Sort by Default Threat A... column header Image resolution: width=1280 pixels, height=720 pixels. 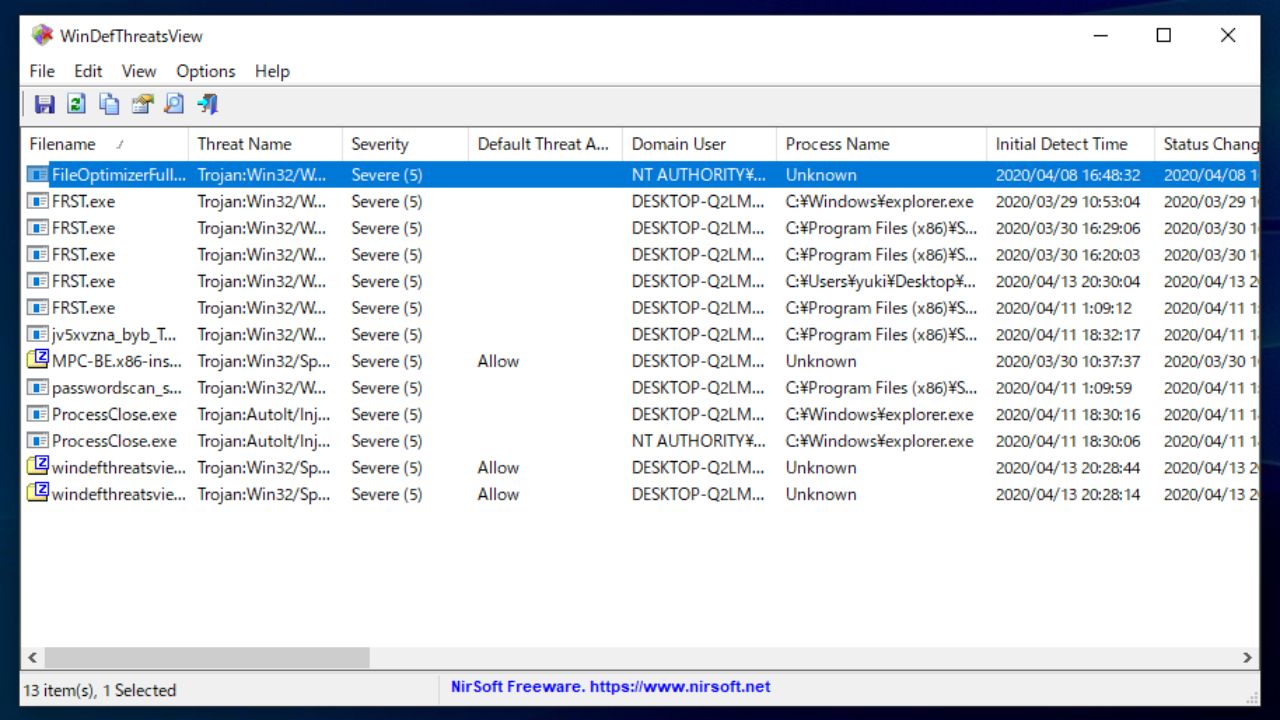(x=545, y=144)
